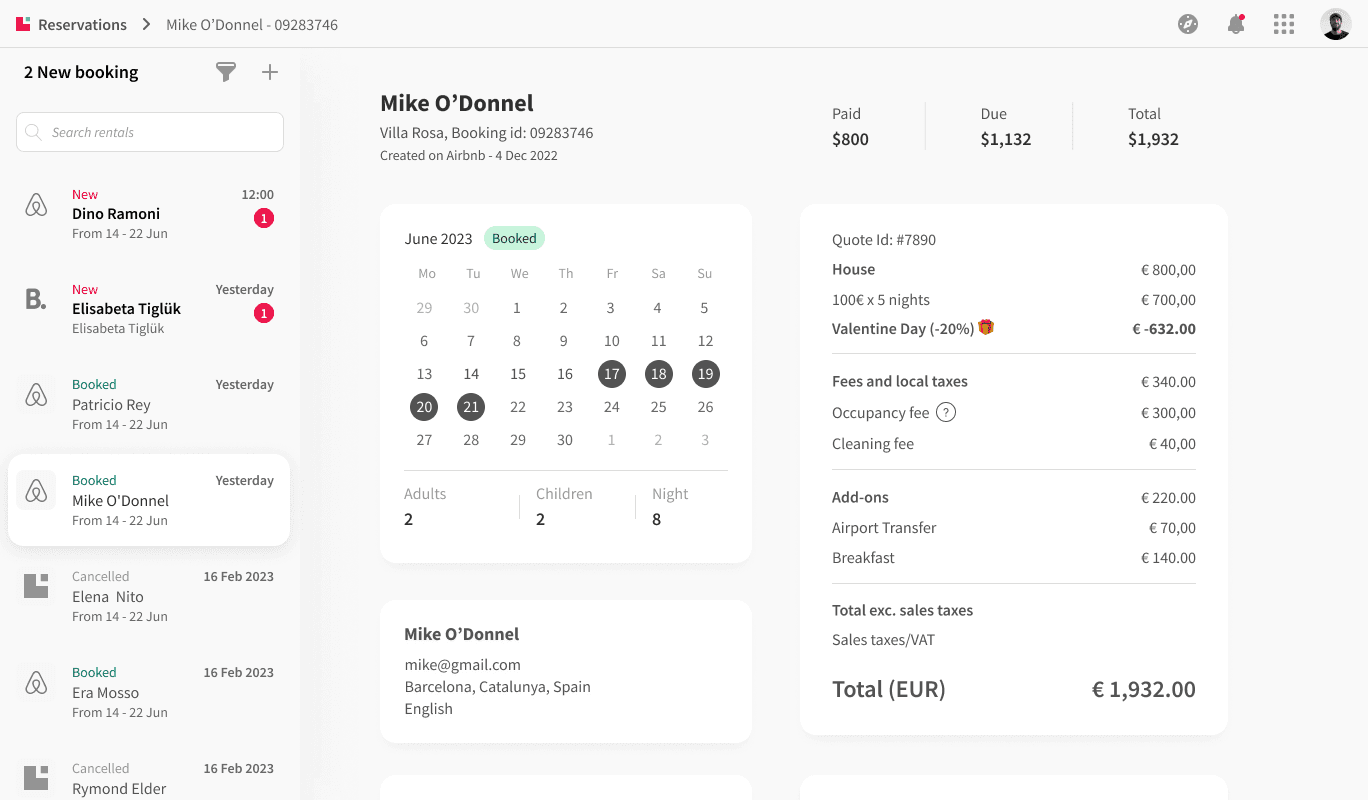Open Elisabeta Tiglük's booking
1368x800 pixels.
tap(149, 309)
